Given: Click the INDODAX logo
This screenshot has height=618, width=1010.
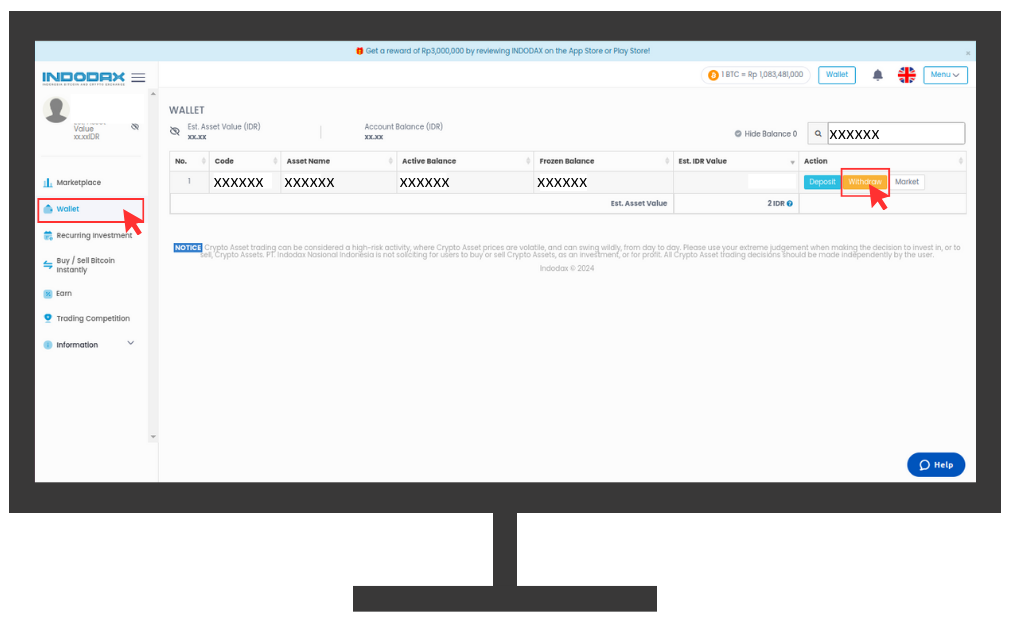Looking at the screenshot, I should pyautogui.click(x=84, y=78).
